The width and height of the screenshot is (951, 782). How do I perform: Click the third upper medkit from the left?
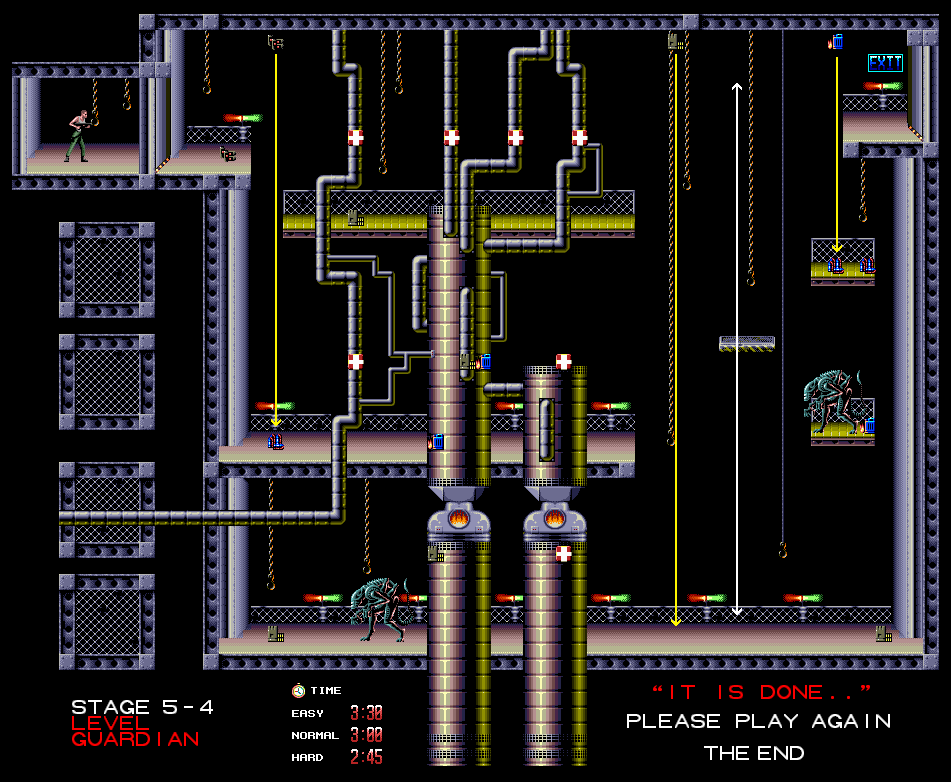[516, 138]
